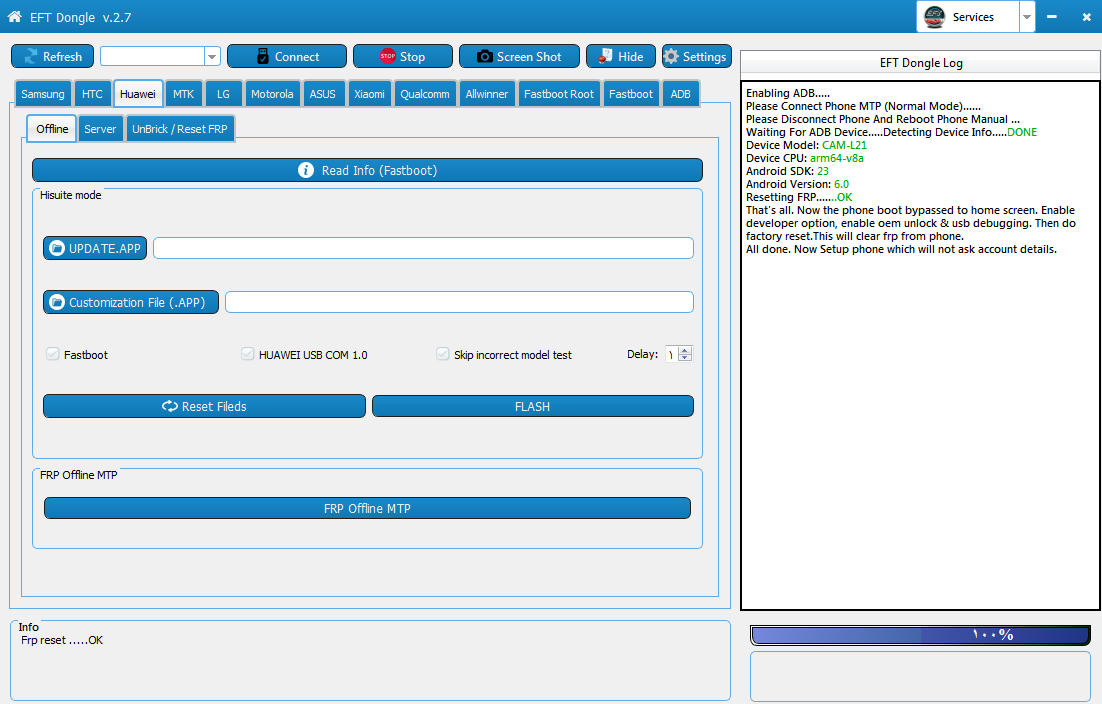Screen dimensions: 1102x704
Task: Switch to the Allwinner tab
Action: (486, 93)
